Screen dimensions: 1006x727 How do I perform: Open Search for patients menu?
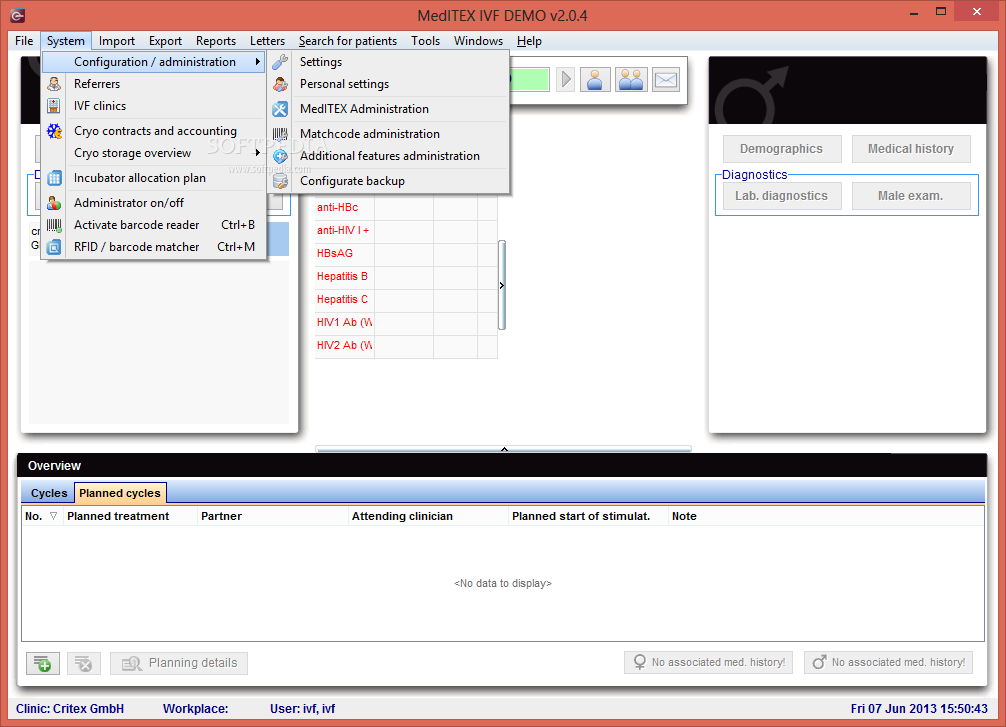[x=348, y=41]
